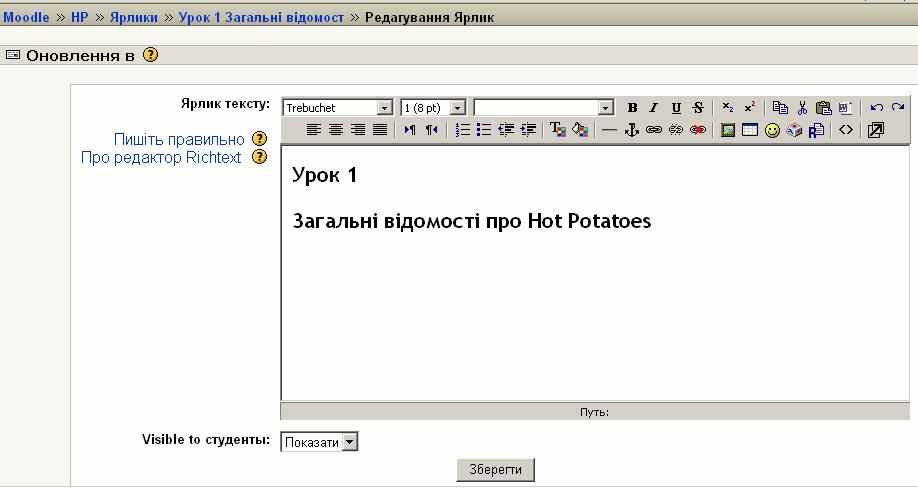
Task: Insert a table
Action: tap(750, 130)
